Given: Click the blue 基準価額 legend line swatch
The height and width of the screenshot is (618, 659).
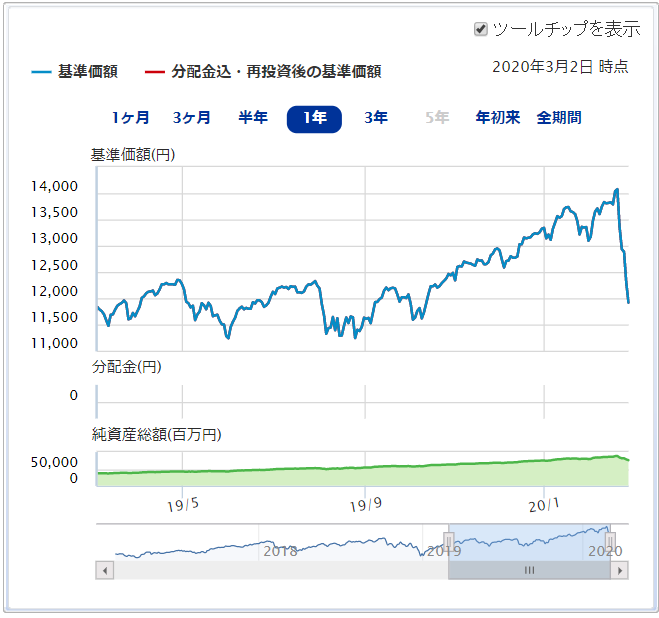Looking at the screenshot, I should tap(41, 72).
